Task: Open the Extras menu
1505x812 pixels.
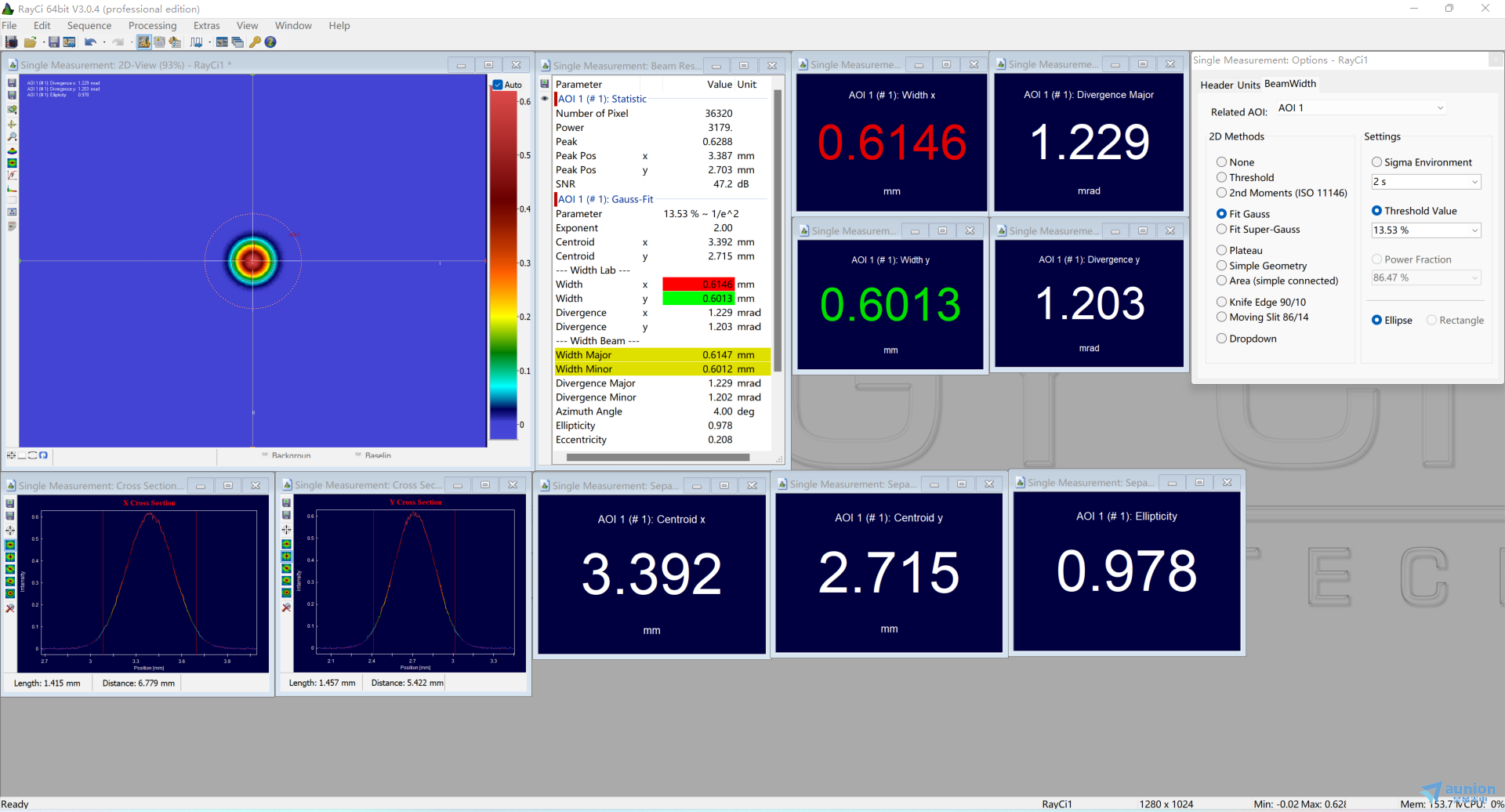Action: click(206, 25)
